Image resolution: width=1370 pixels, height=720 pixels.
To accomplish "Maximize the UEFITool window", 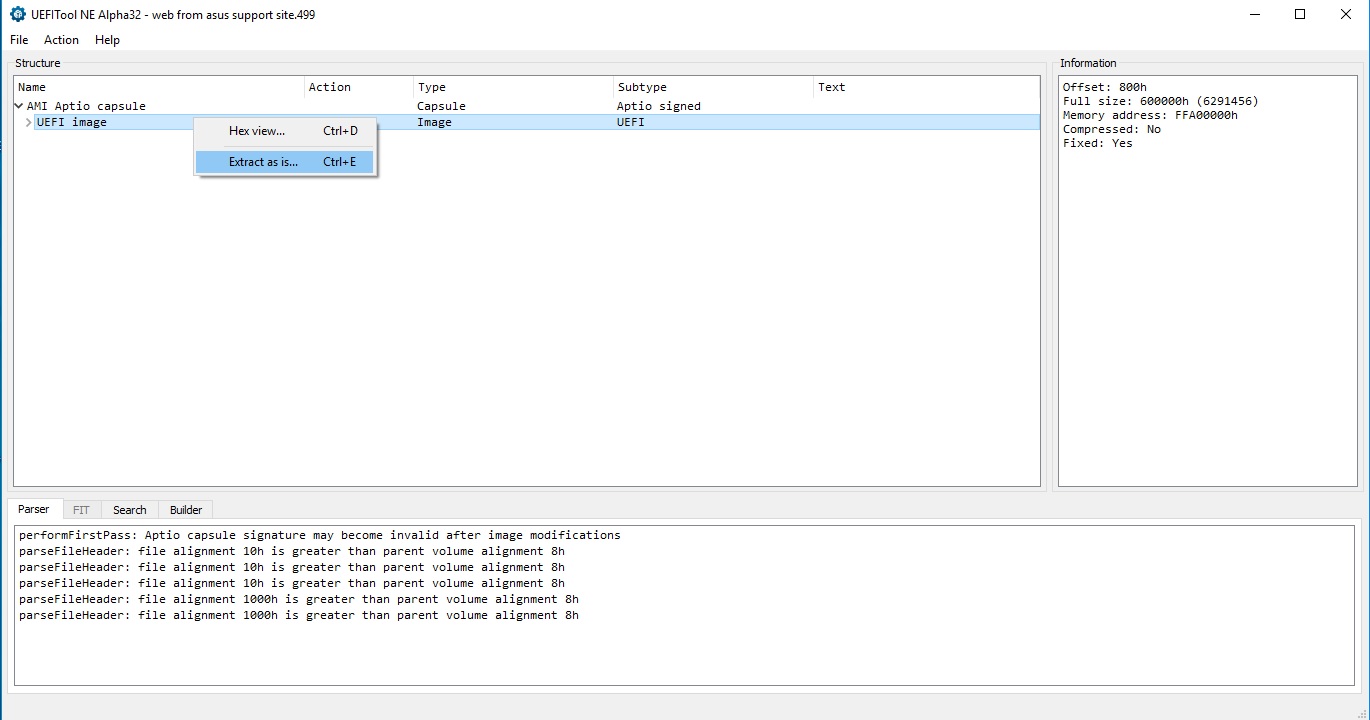I will click(x=1300, y=15).
